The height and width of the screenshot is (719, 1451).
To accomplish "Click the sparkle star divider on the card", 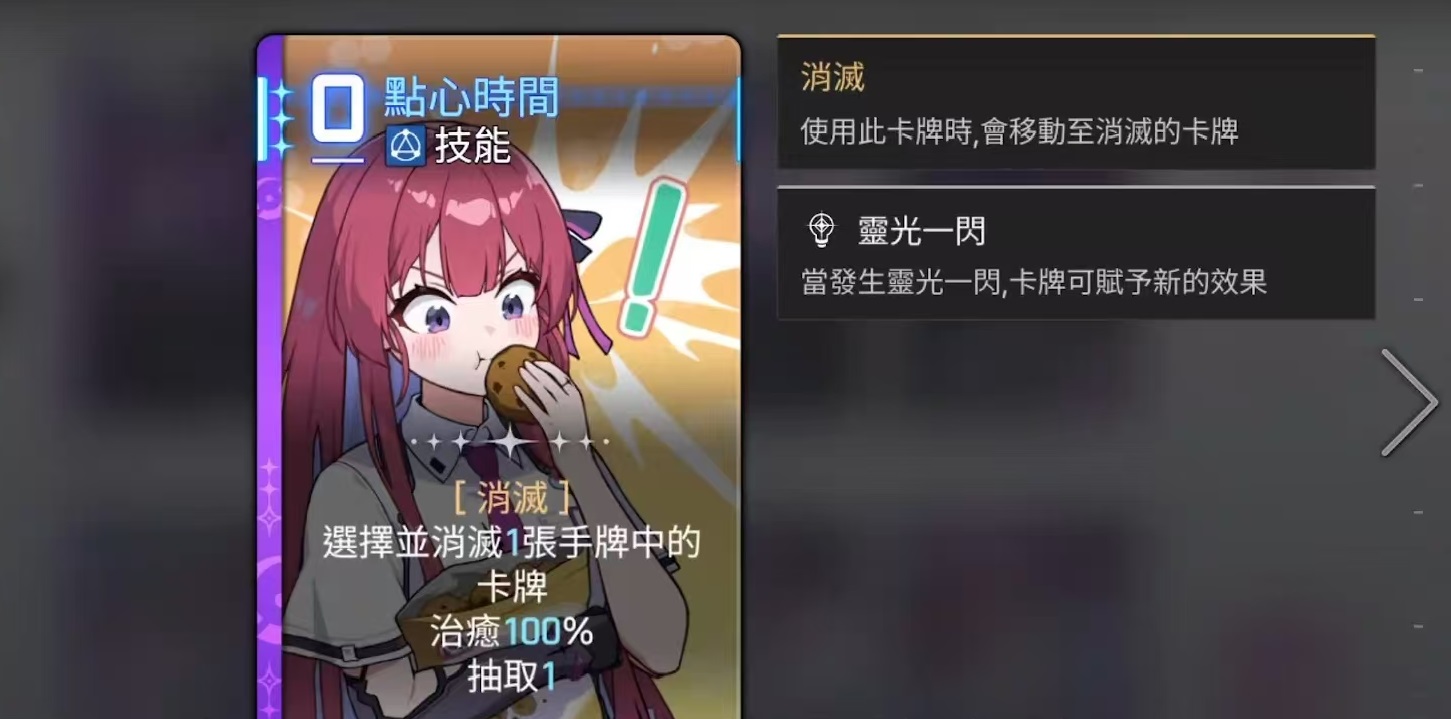I will point(511,441).
